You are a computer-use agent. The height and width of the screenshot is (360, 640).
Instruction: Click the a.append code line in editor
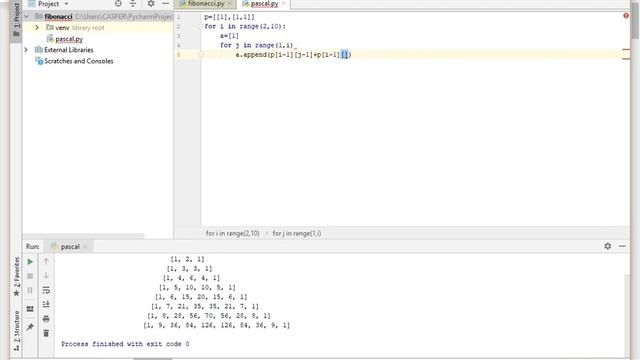pos(293,55)
